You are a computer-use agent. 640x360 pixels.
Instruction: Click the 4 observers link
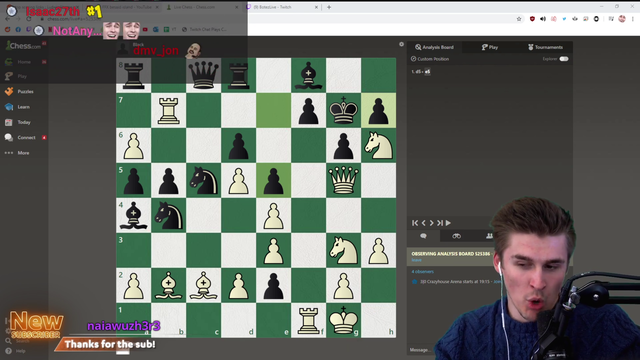[422, 271]
